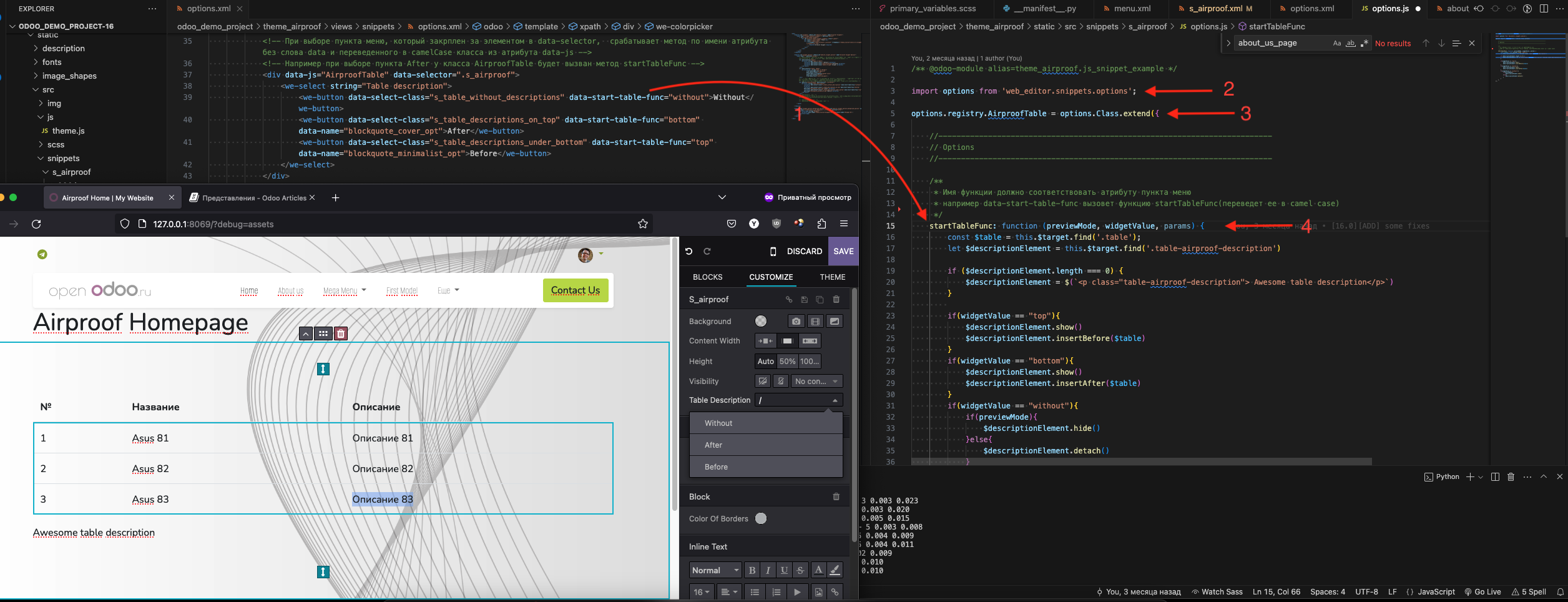Insert a link in Inline Text toolbar
The image size is (1568, 602).
(x=835, y=592)
